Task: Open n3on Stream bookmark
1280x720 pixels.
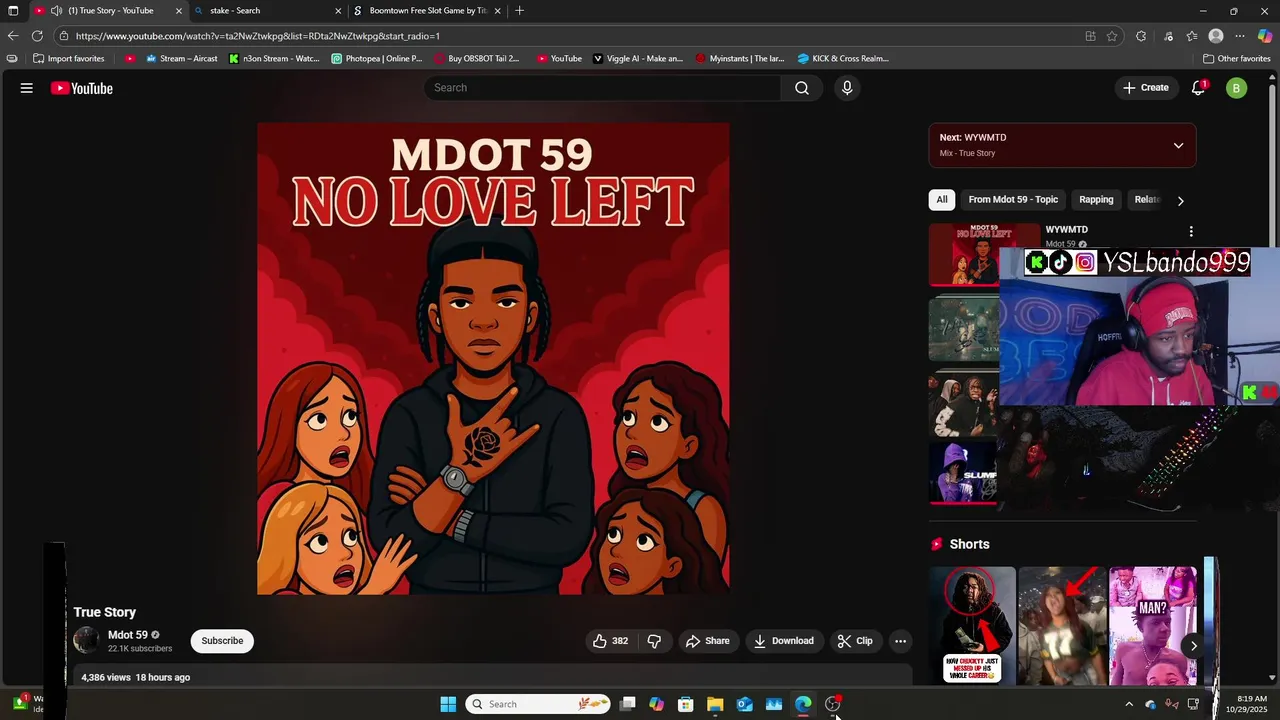Action: click(274, 58)
